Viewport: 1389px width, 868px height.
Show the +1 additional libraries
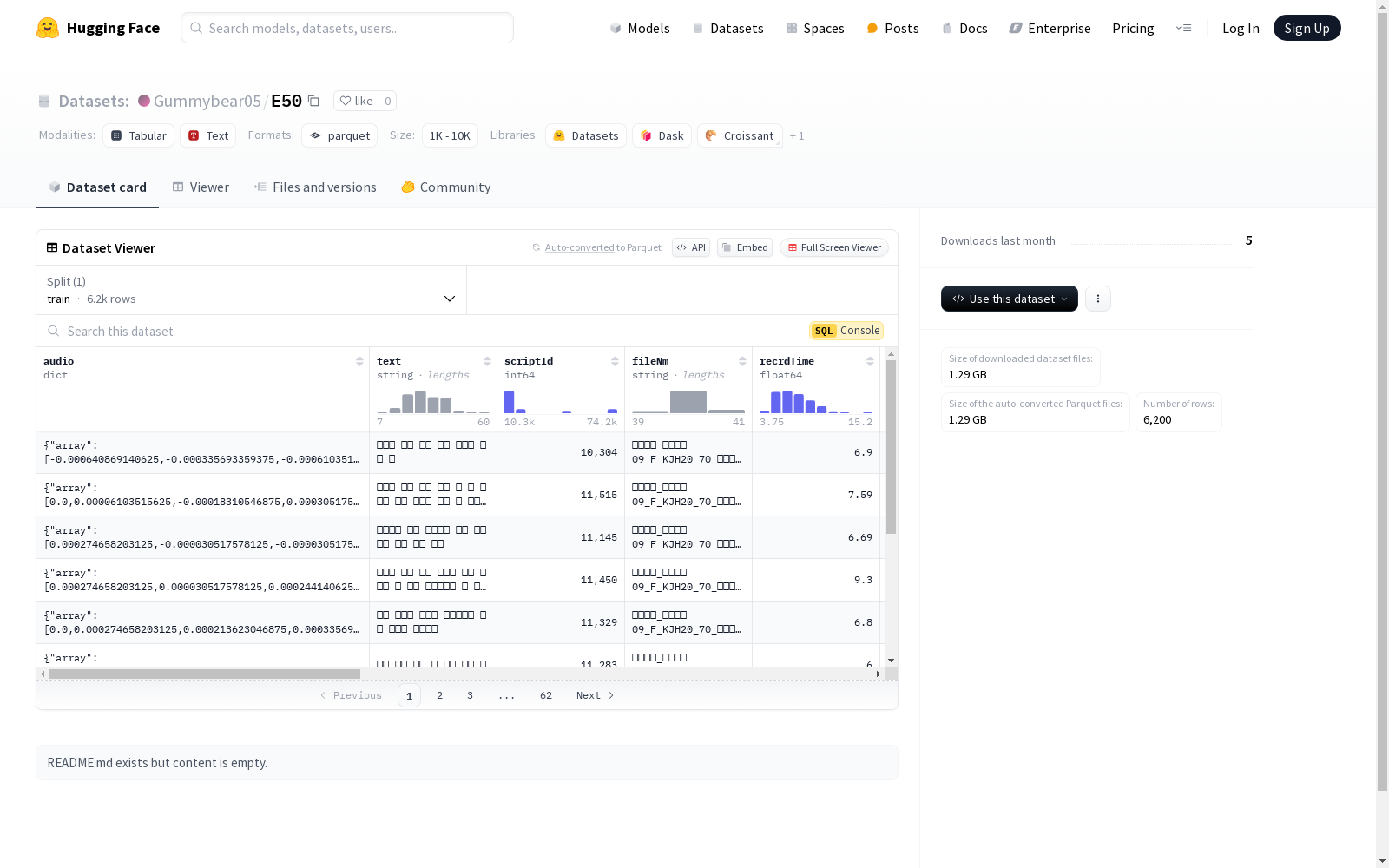[x=797, y=135]
